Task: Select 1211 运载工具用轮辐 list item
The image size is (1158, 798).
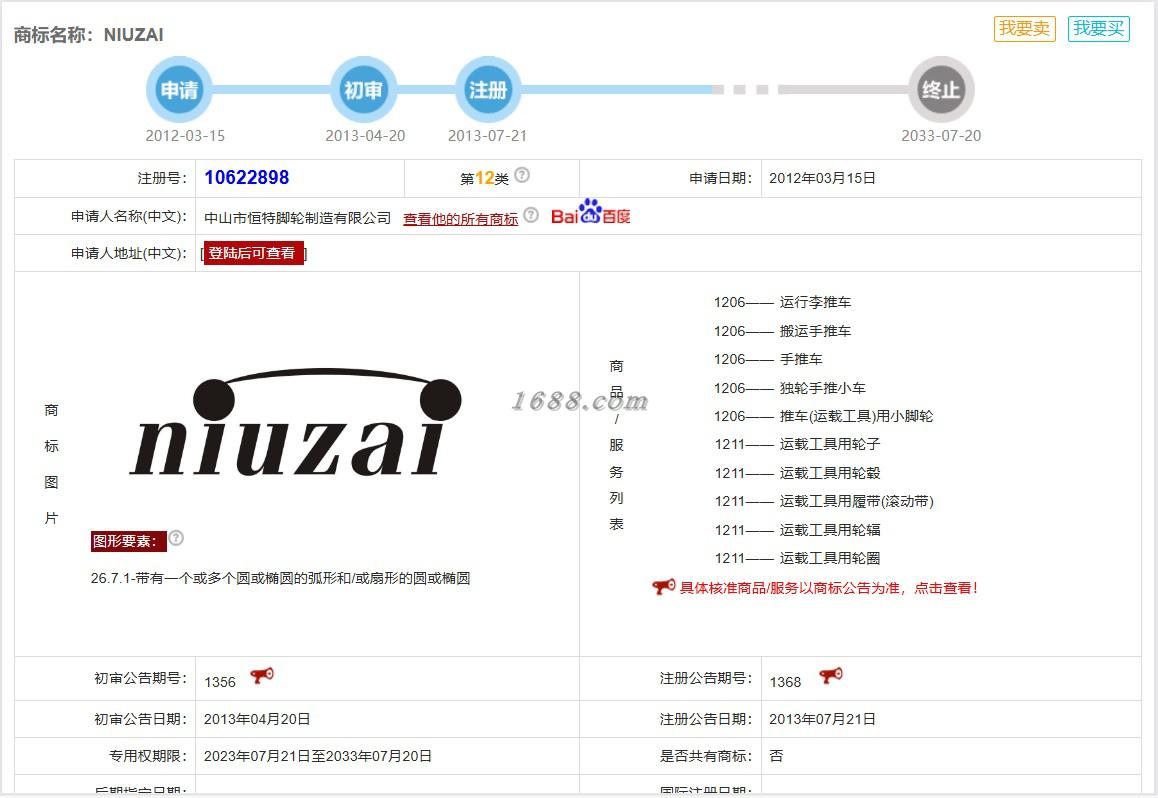Action: click(x=797, y=530)
